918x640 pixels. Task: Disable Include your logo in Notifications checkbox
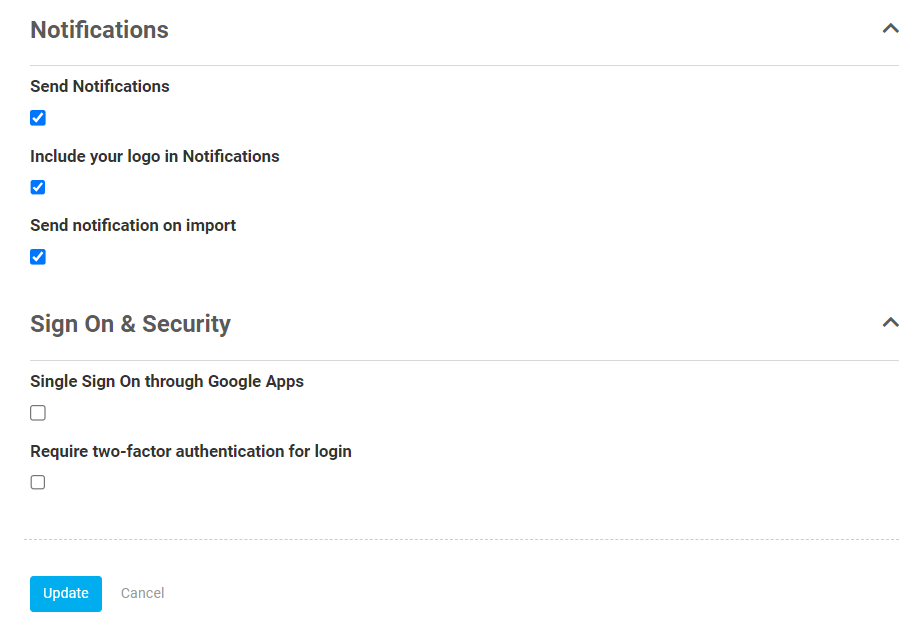pos(38,187)
